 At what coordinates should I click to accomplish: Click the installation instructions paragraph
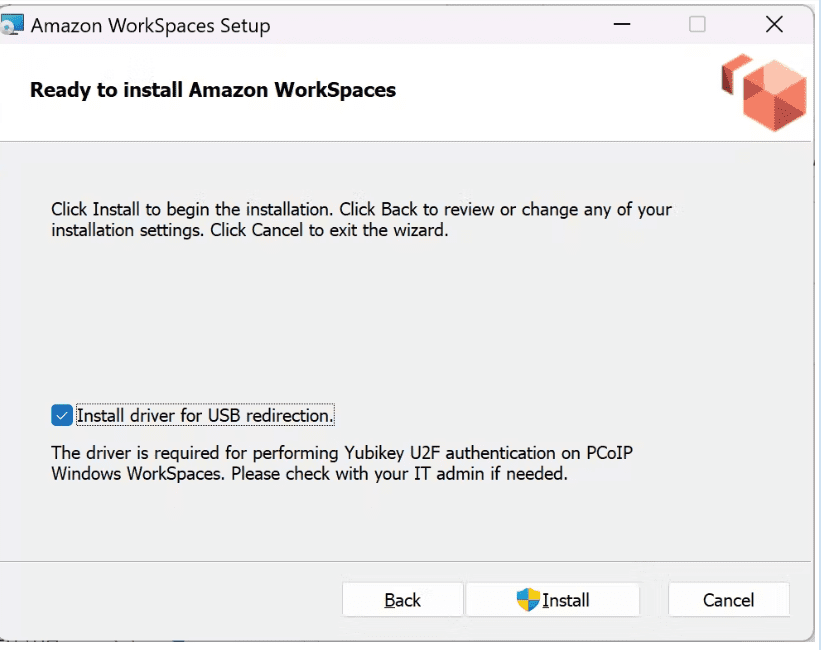click(x=360, y=220)
